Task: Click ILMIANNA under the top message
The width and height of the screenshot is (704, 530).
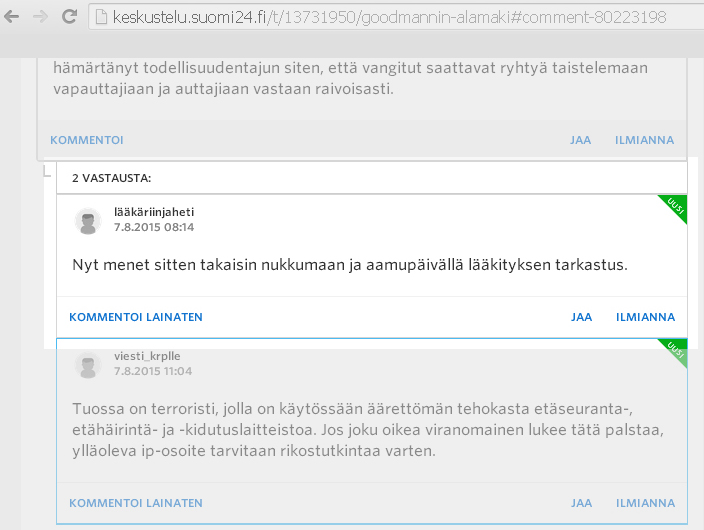Action: pos(644,140)
